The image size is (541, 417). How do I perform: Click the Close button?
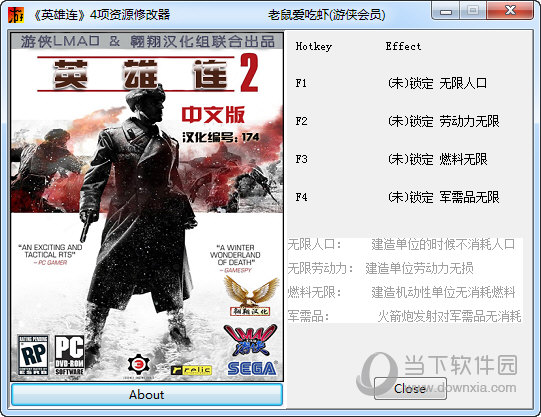click(x=410, y=388)
